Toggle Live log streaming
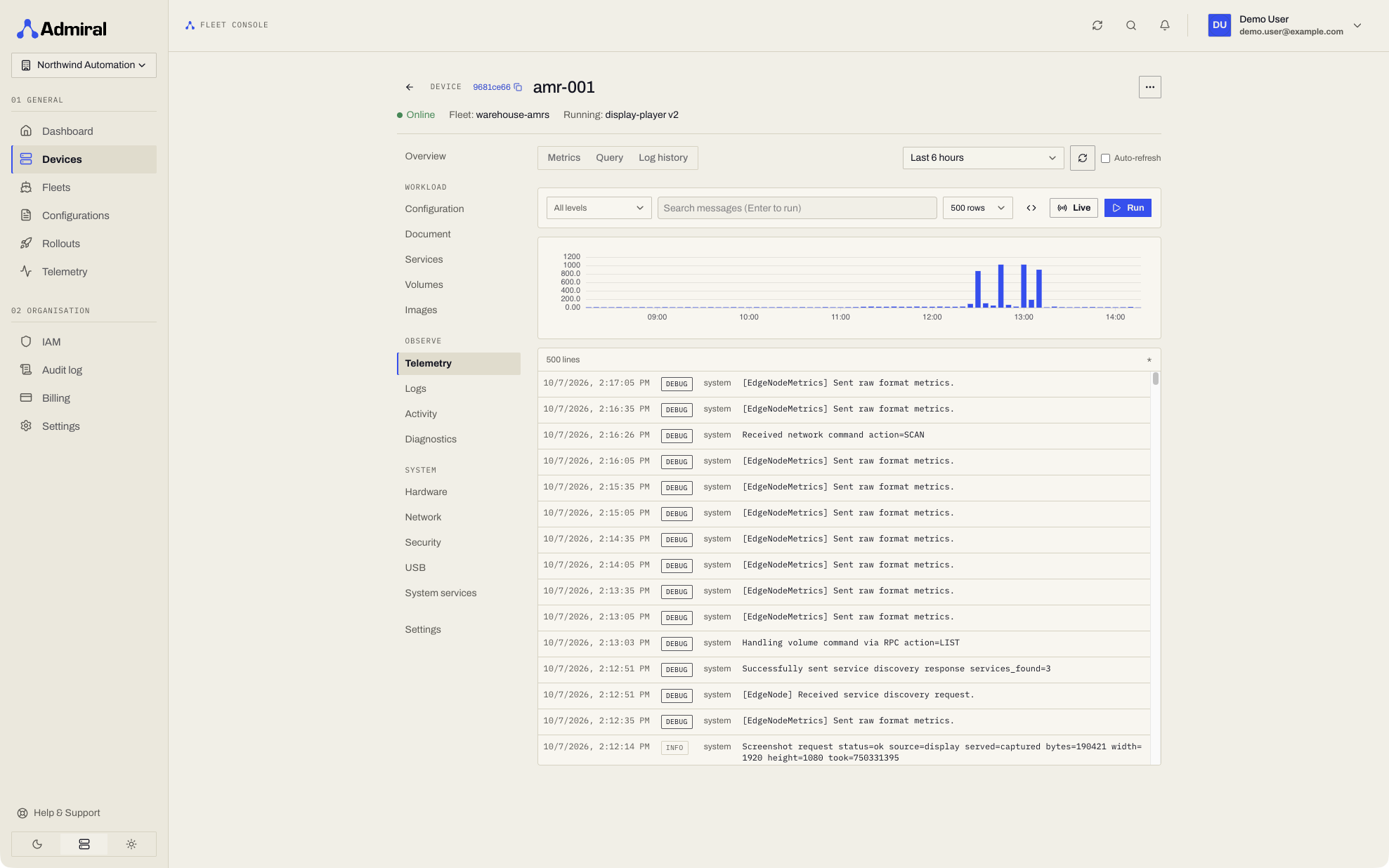The image size is (1389, 868). tap(1074, 208)
